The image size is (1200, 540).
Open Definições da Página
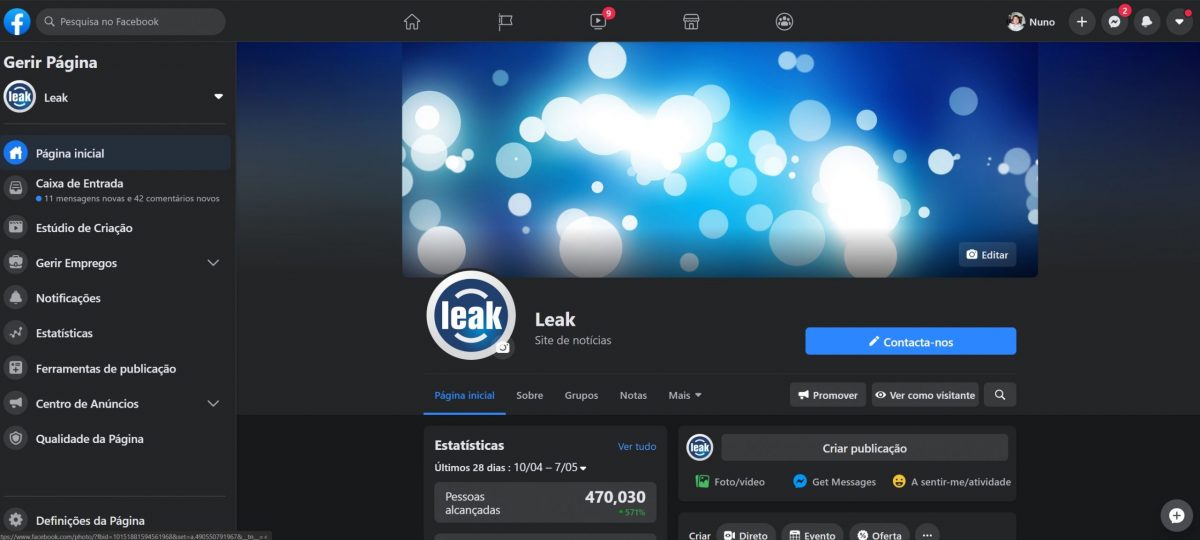116,520
